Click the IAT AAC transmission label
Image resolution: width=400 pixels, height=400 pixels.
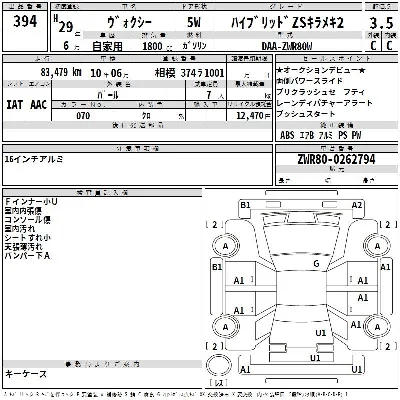(27, 105)
